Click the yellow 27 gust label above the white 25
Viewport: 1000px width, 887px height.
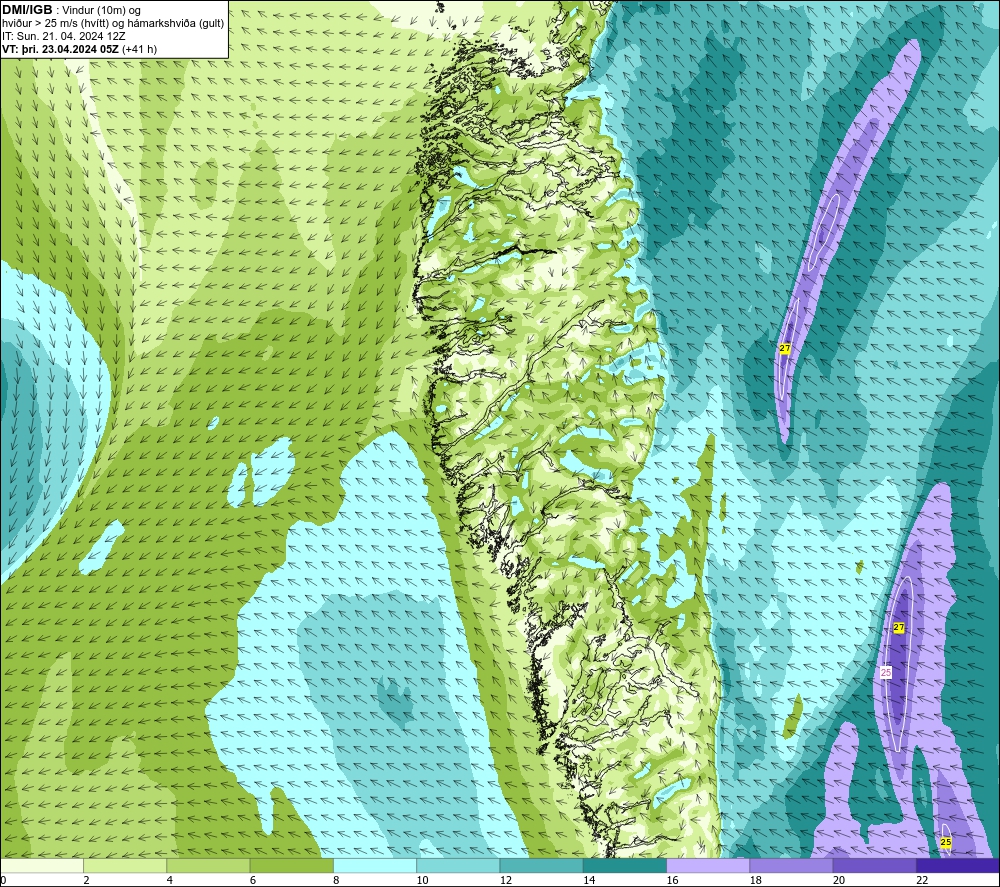click(x=899, y=627)
